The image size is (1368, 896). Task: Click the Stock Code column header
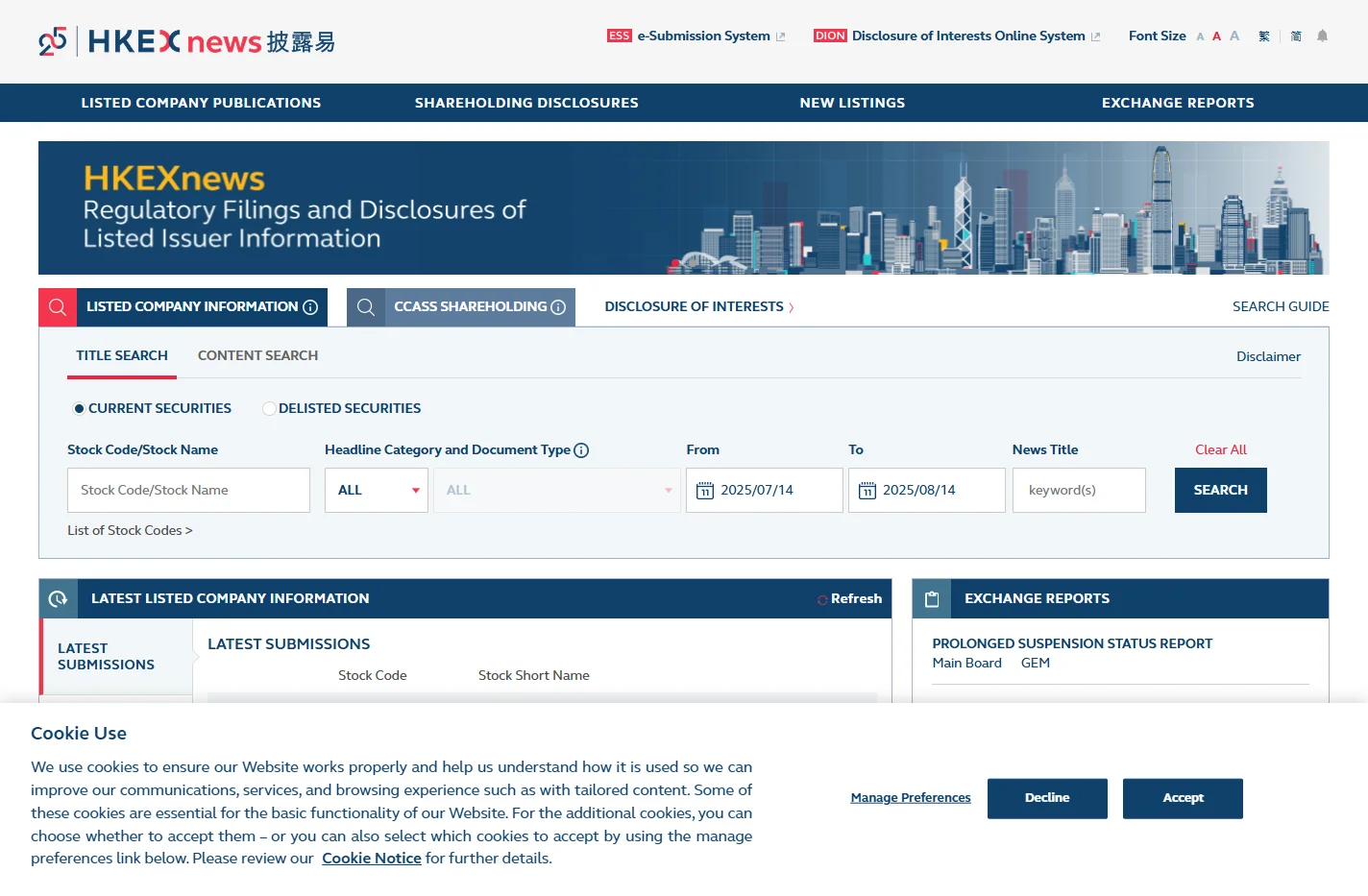pyautogui.click(x=373, y=676)
